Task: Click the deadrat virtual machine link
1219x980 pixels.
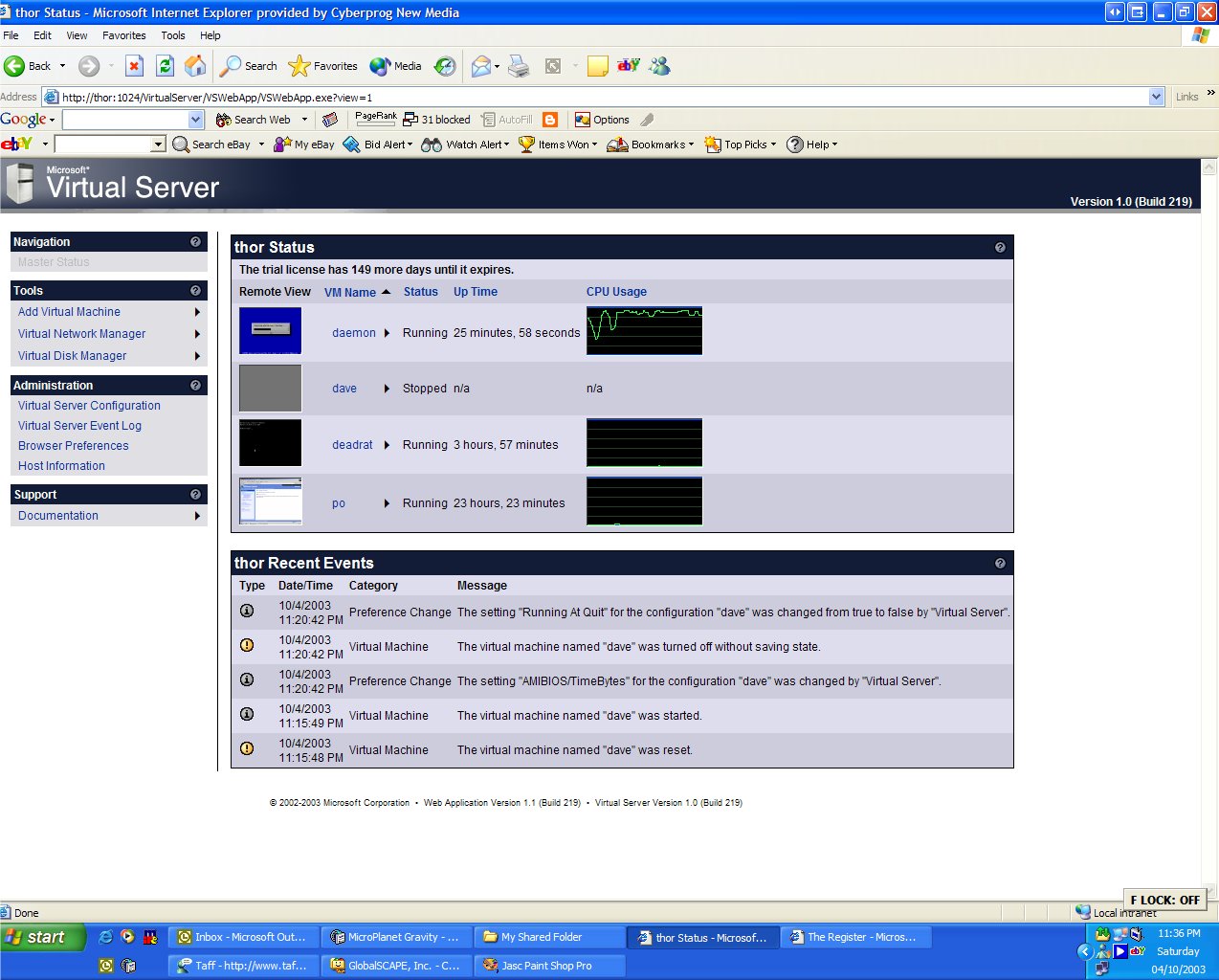Action: click(352, 445)
